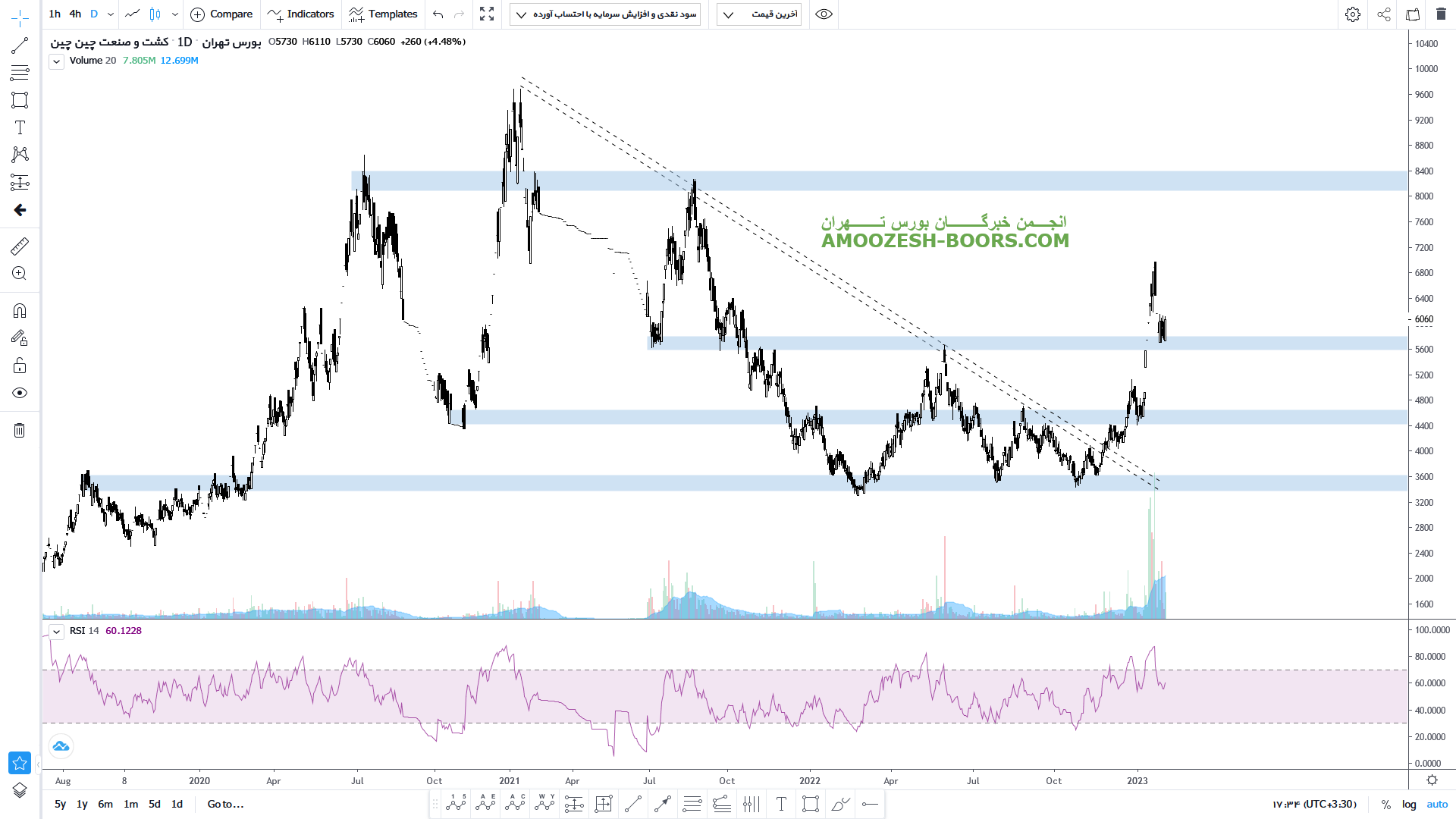Select the Text tool in left sidebar

(20, 127)
